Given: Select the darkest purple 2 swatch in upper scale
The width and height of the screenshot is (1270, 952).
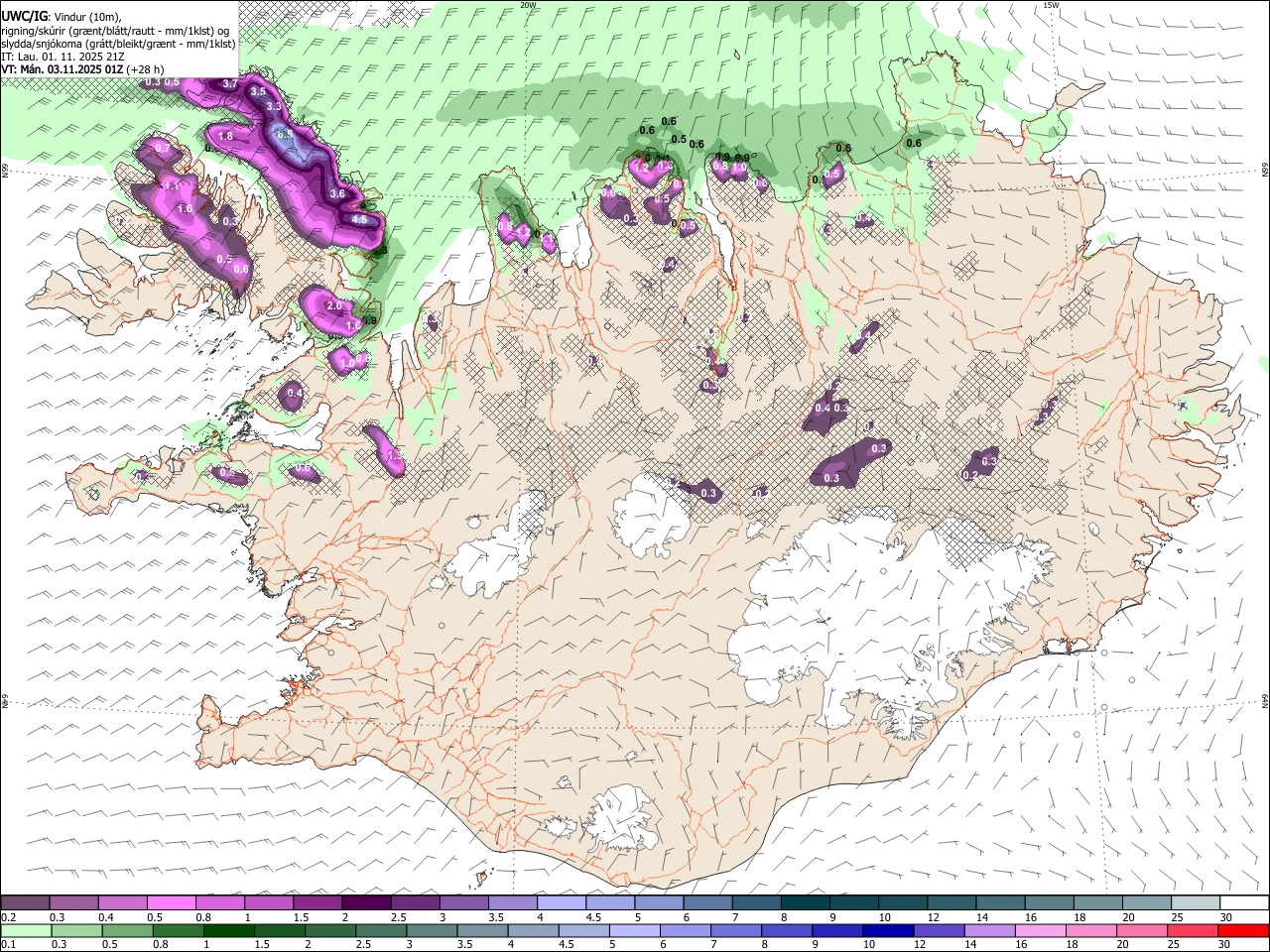Looking at the screenshot, I should pos(366,902).
